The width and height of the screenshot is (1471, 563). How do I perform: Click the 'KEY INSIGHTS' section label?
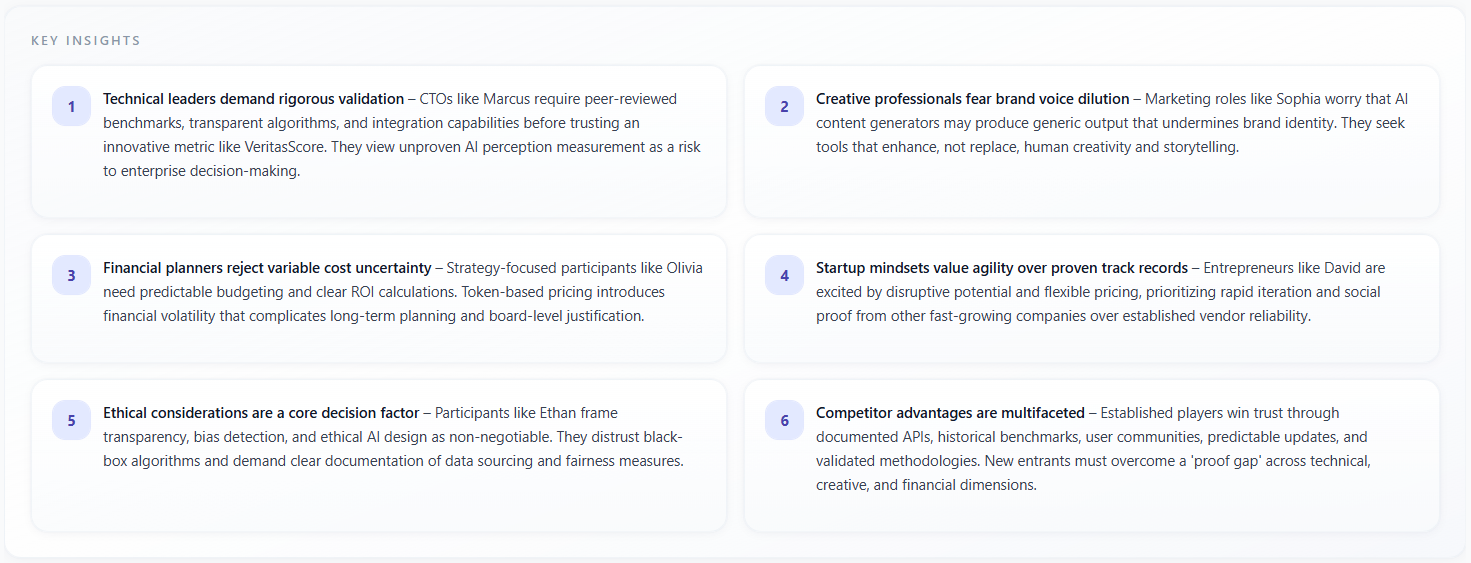(86, 41)
